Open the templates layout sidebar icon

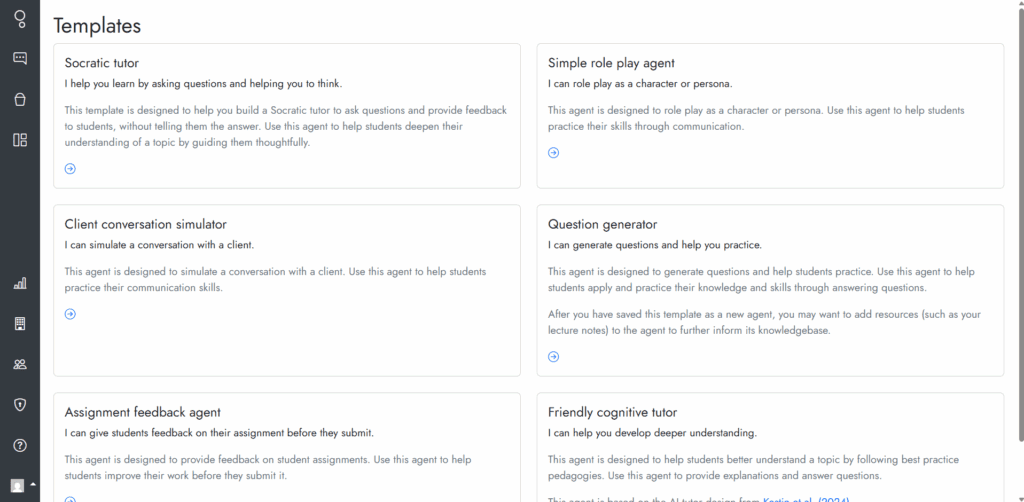(20, 140)
